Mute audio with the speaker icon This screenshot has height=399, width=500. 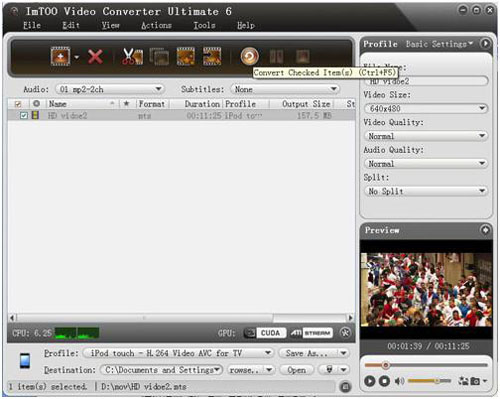coord(399,381)
